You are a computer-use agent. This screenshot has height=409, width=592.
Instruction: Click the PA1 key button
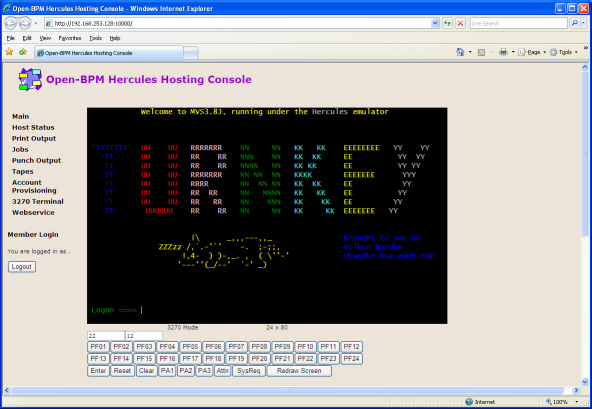167,371
